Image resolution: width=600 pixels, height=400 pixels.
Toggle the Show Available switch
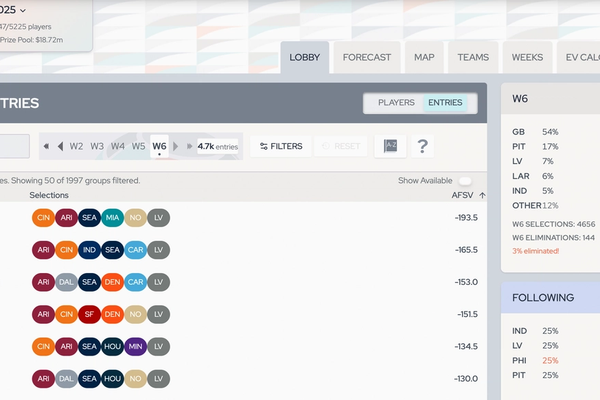click(x=465, y=181)
